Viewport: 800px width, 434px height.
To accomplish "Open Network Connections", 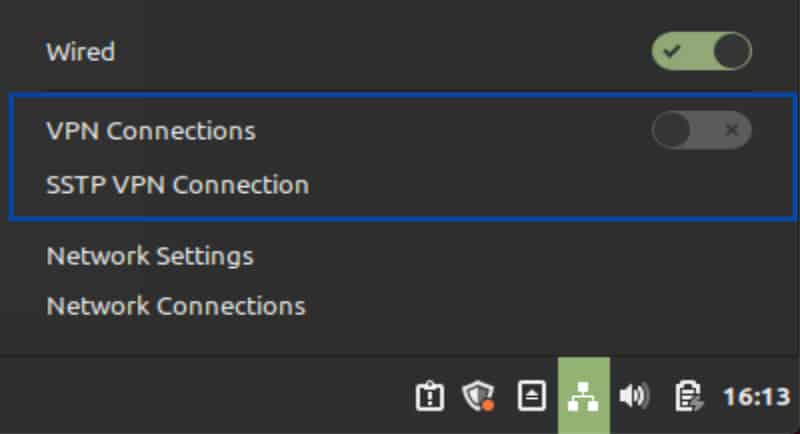I will (x=176, y=306).
